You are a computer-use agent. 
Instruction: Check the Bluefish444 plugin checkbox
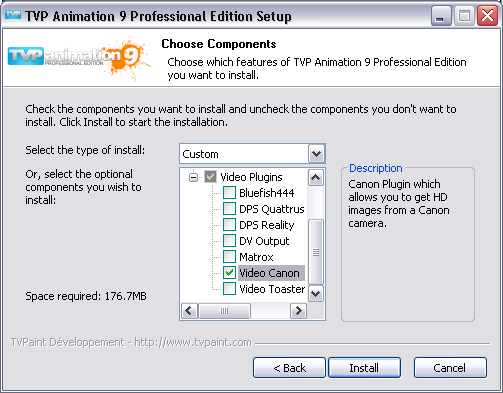pyautogui.click(x=229, y=193)
